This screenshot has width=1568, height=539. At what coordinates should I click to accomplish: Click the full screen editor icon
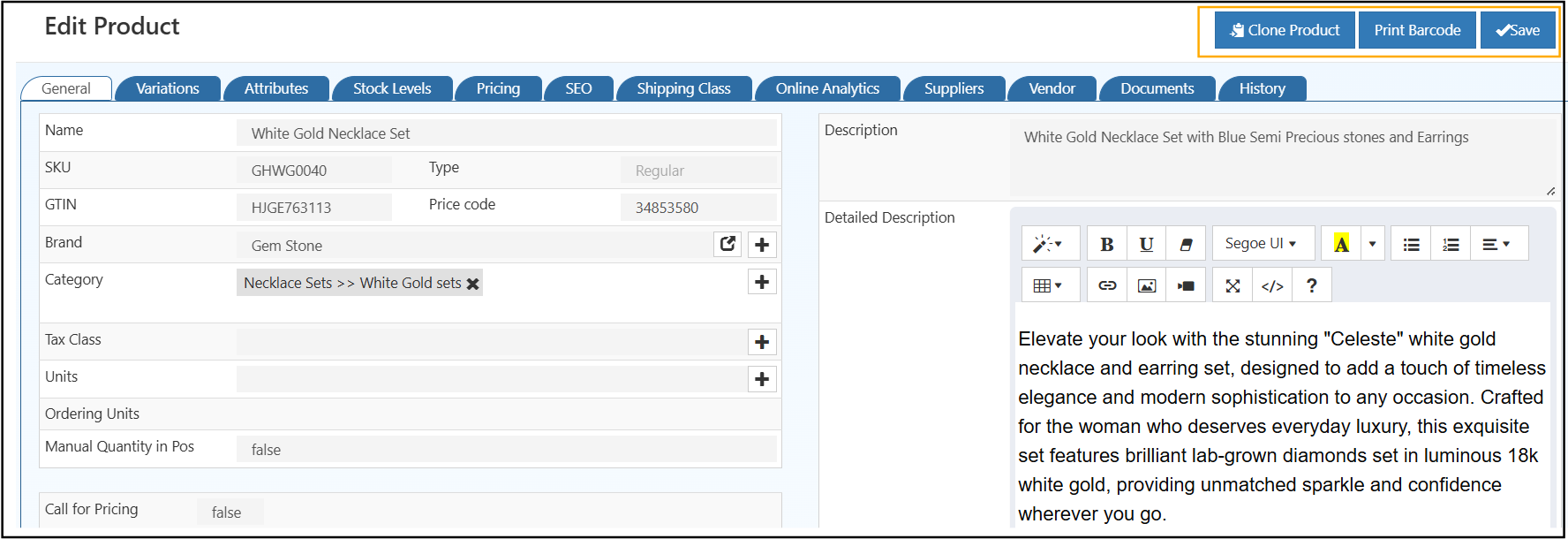click(1233, 285)
